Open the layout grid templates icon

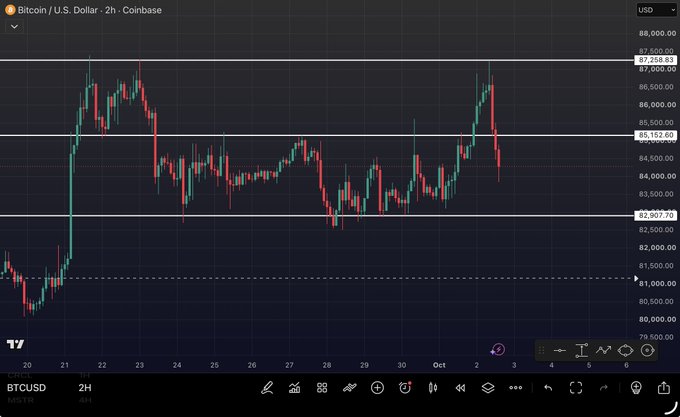point(322,388)
